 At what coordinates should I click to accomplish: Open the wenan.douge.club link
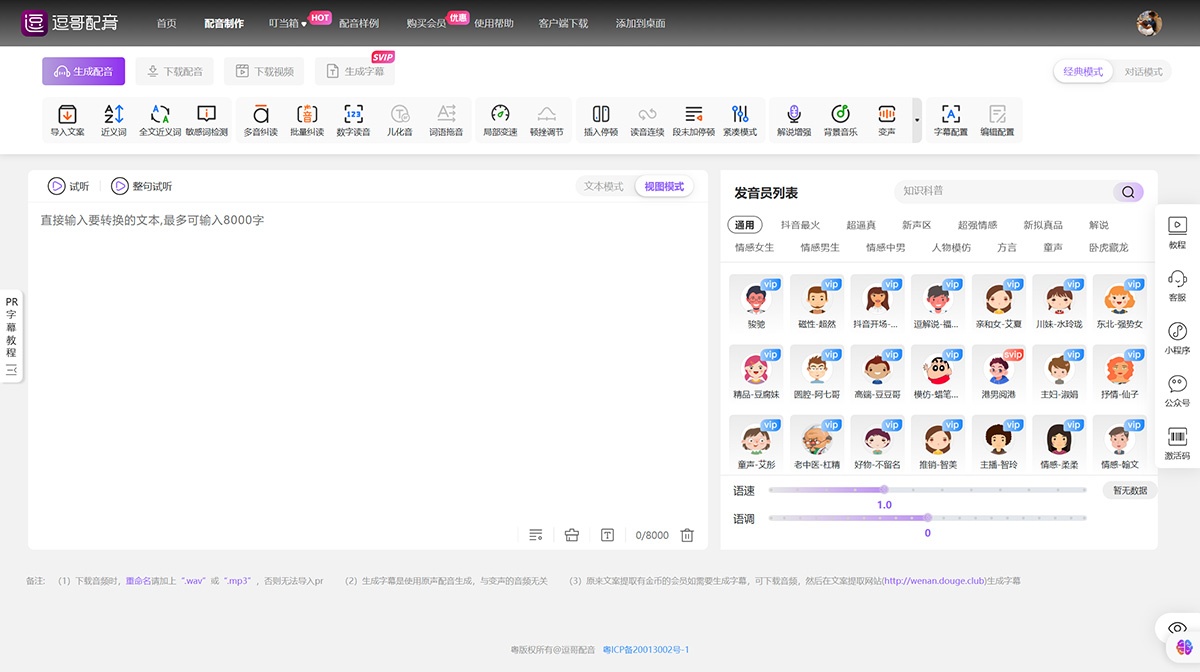932,580
